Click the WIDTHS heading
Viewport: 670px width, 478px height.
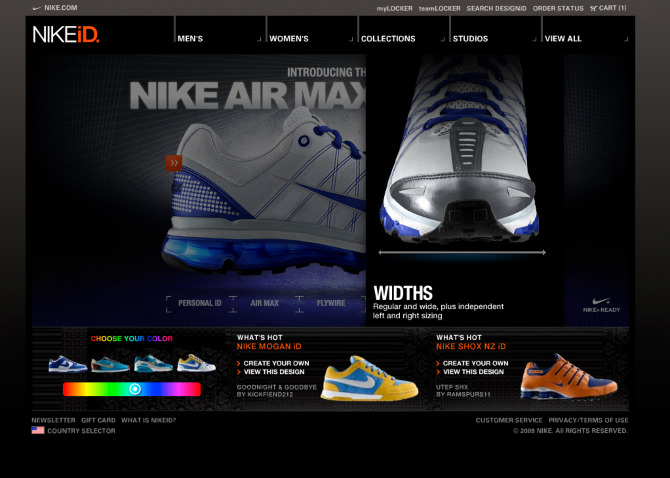[403, 293]
